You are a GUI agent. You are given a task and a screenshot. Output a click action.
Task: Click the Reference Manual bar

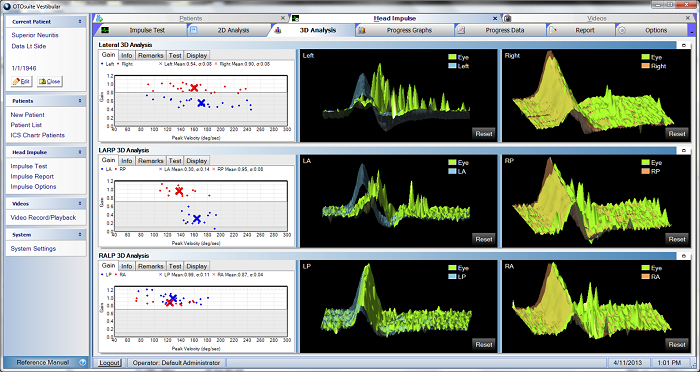(x=46, y=363)
